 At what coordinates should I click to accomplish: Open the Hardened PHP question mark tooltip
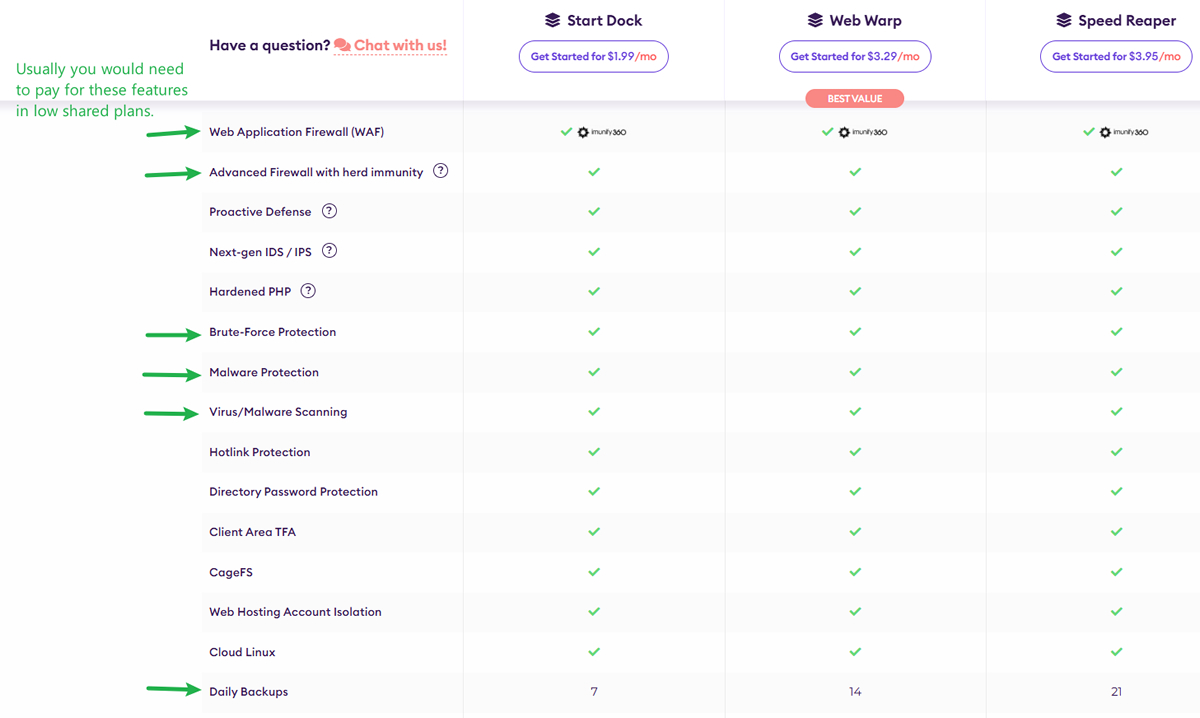click(307, 290)
